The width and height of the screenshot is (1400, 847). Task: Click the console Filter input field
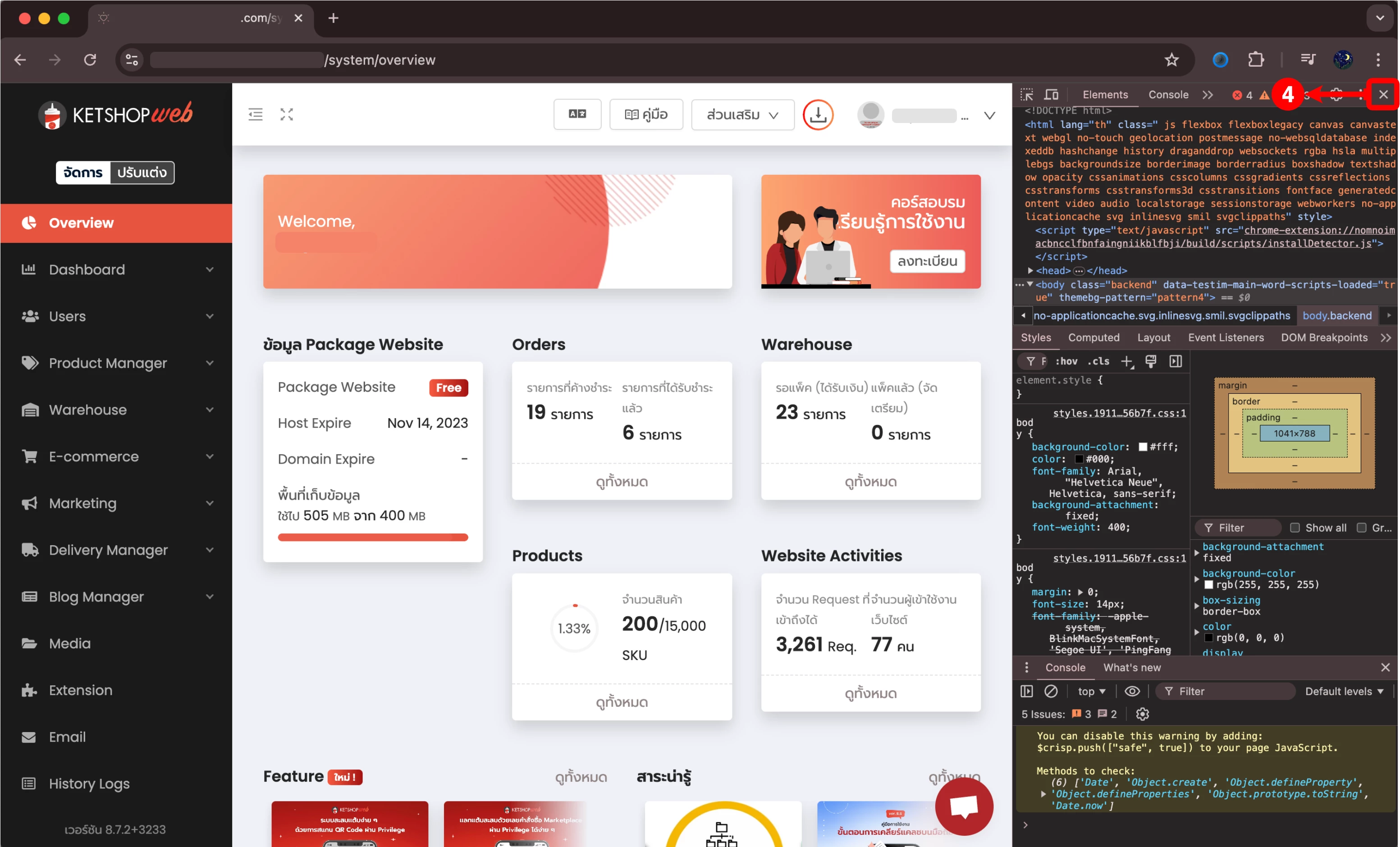1226,692
